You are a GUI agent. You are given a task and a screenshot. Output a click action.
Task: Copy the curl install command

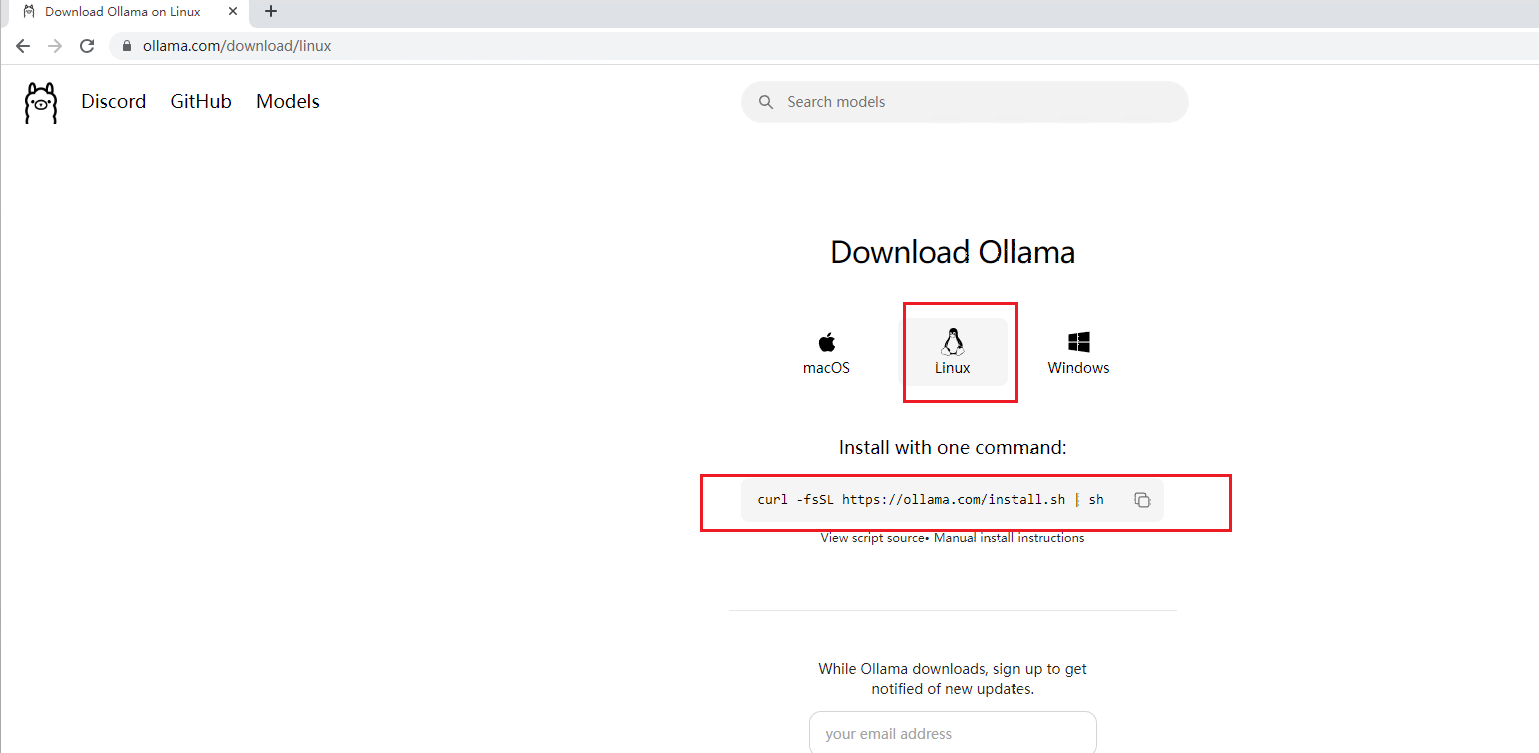click(x=1142, y=500)
